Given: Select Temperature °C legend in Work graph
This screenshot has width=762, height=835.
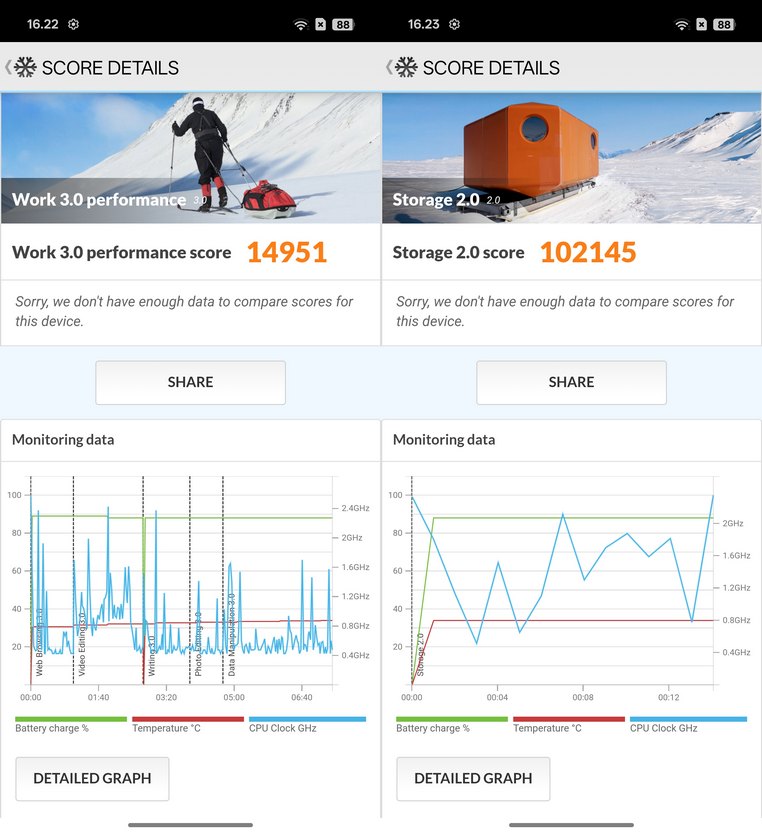Looking at the screenshot, I should [x=188, y=725].
